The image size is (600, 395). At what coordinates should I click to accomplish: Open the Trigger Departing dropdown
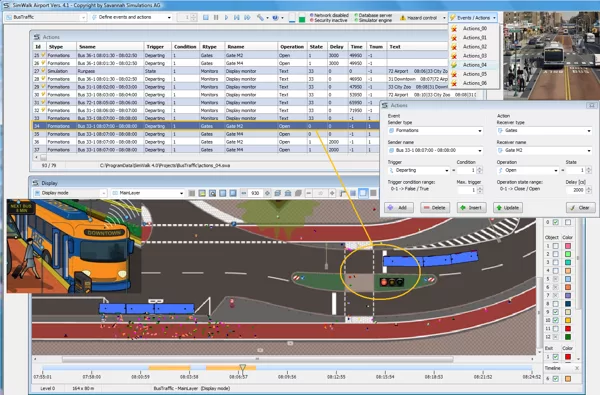(x=419, y=170)
